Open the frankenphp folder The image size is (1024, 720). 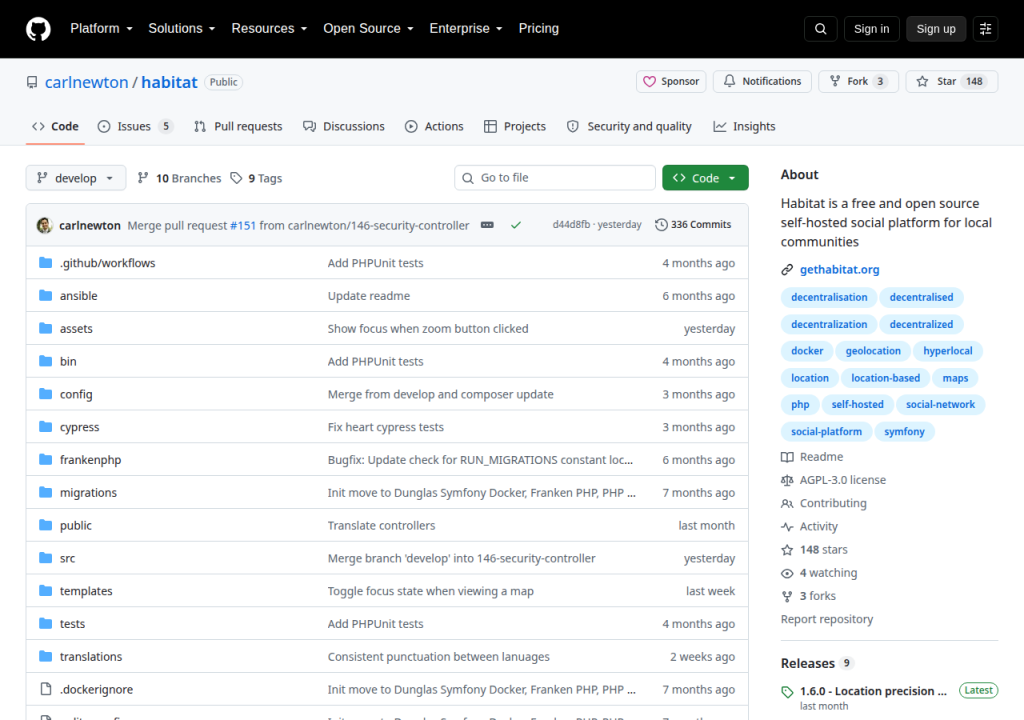[90, 460]
